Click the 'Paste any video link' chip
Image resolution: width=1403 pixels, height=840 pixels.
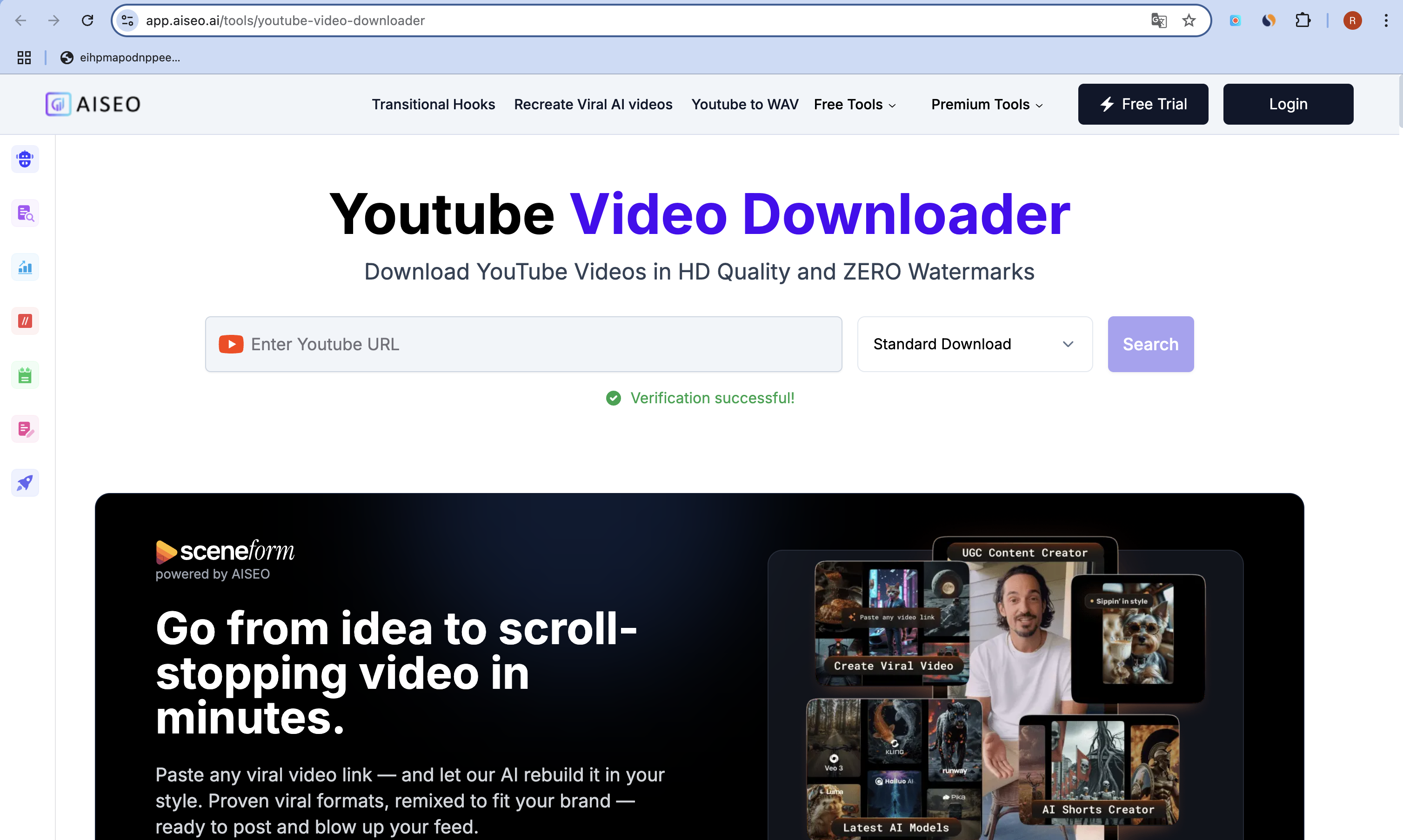coord(891,617)
